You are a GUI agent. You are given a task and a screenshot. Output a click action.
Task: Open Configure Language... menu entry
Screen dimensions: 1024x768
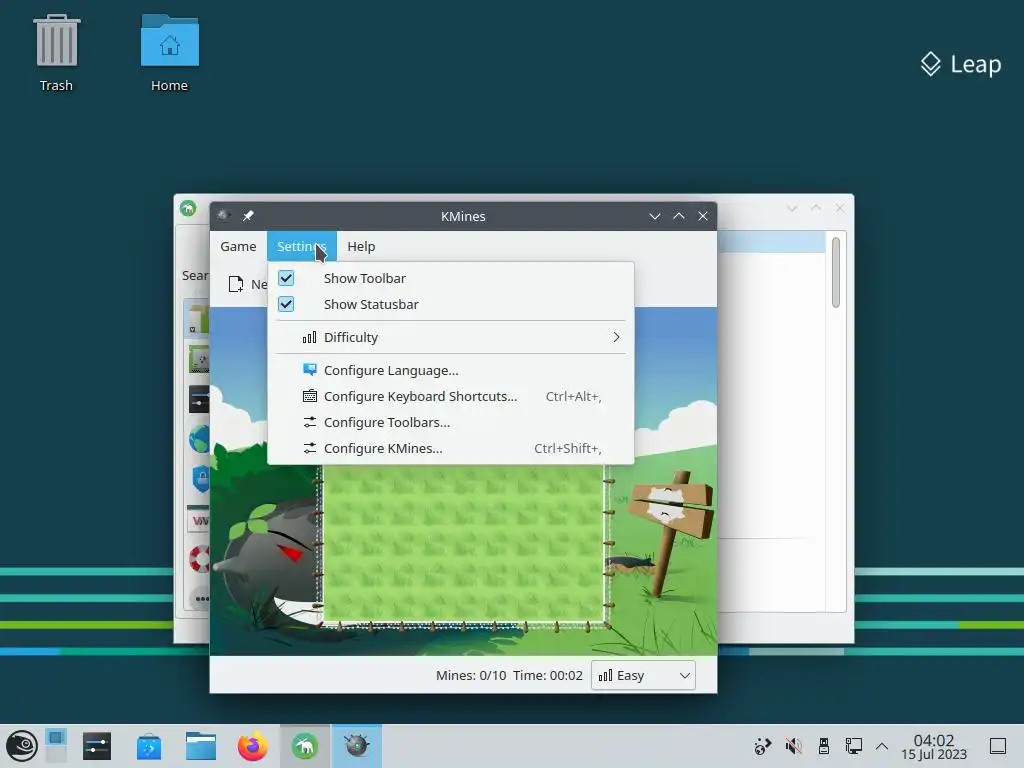451,370
